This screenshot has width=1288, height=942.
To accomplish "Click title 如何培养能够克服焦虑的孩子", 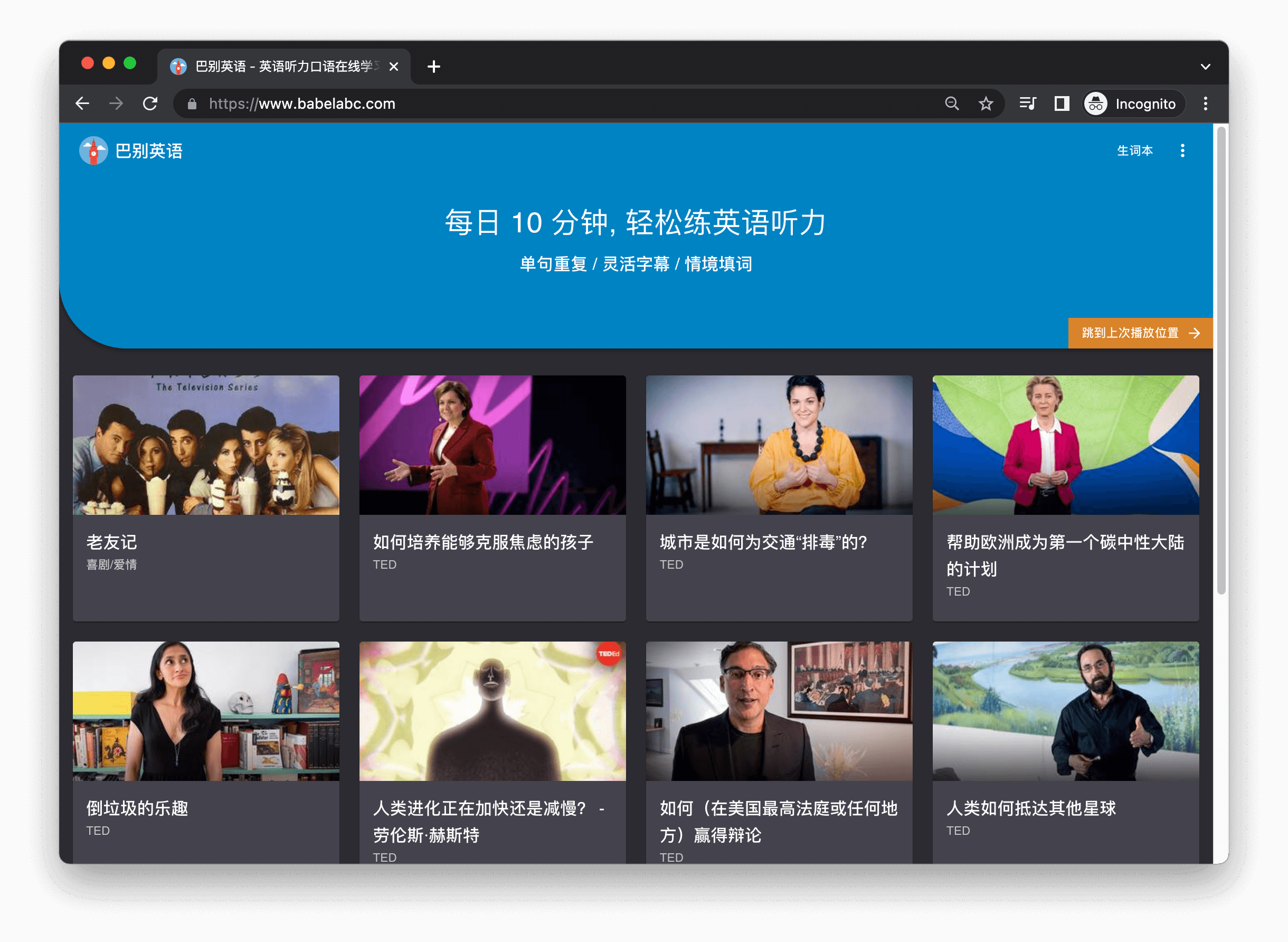I will point(482,542).
